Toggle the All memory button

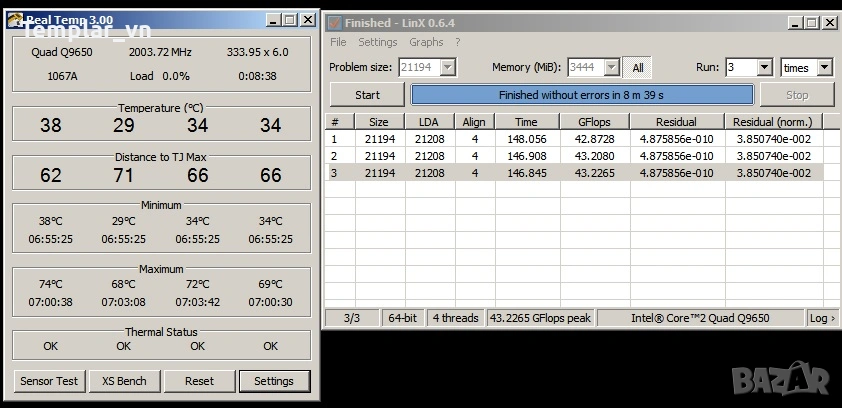[x=637, y=68]
